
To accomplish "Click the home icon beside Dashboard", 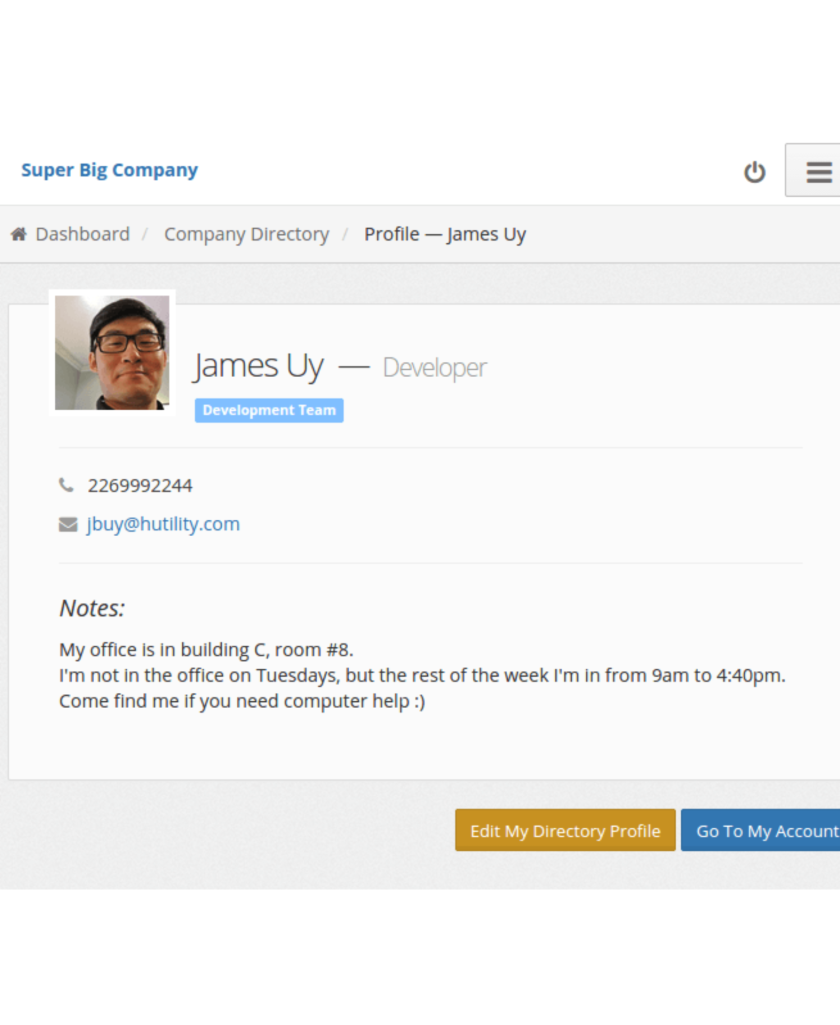I will click(x=19, y=234).
